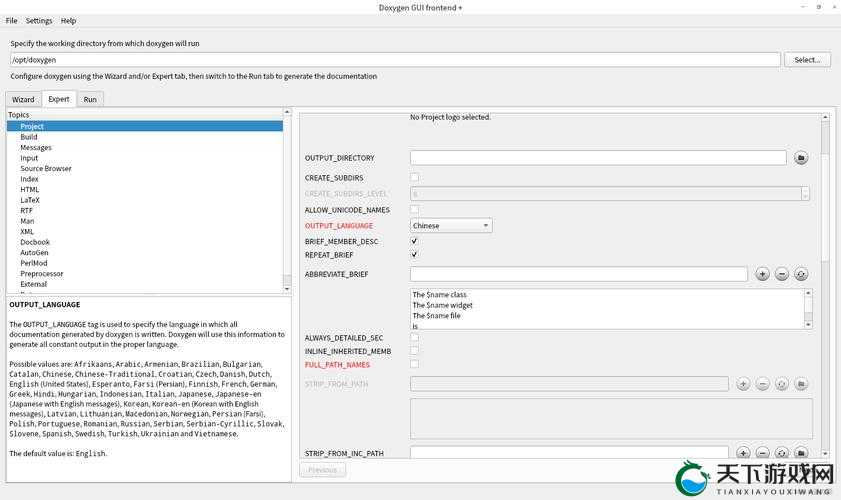This screenshot has height=500, width=841.
Task: Select 'The $name file' list entry
Action: click(437, 315)
